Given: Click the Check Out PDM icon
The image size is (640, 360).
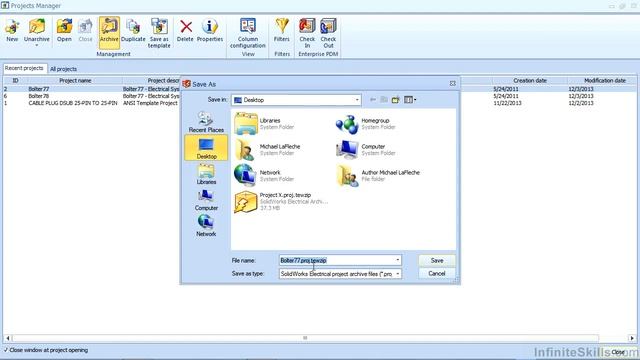Looking at the screenshot, I should point(328,33).
